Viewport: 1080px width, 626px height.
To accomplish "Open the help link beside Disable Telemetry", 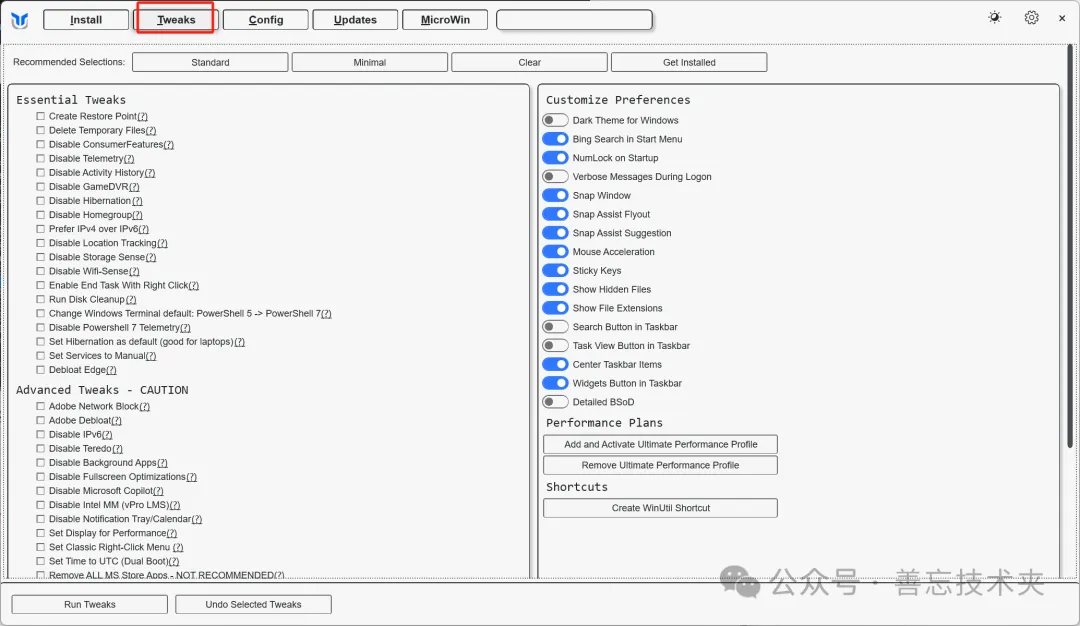I will 129,158.
